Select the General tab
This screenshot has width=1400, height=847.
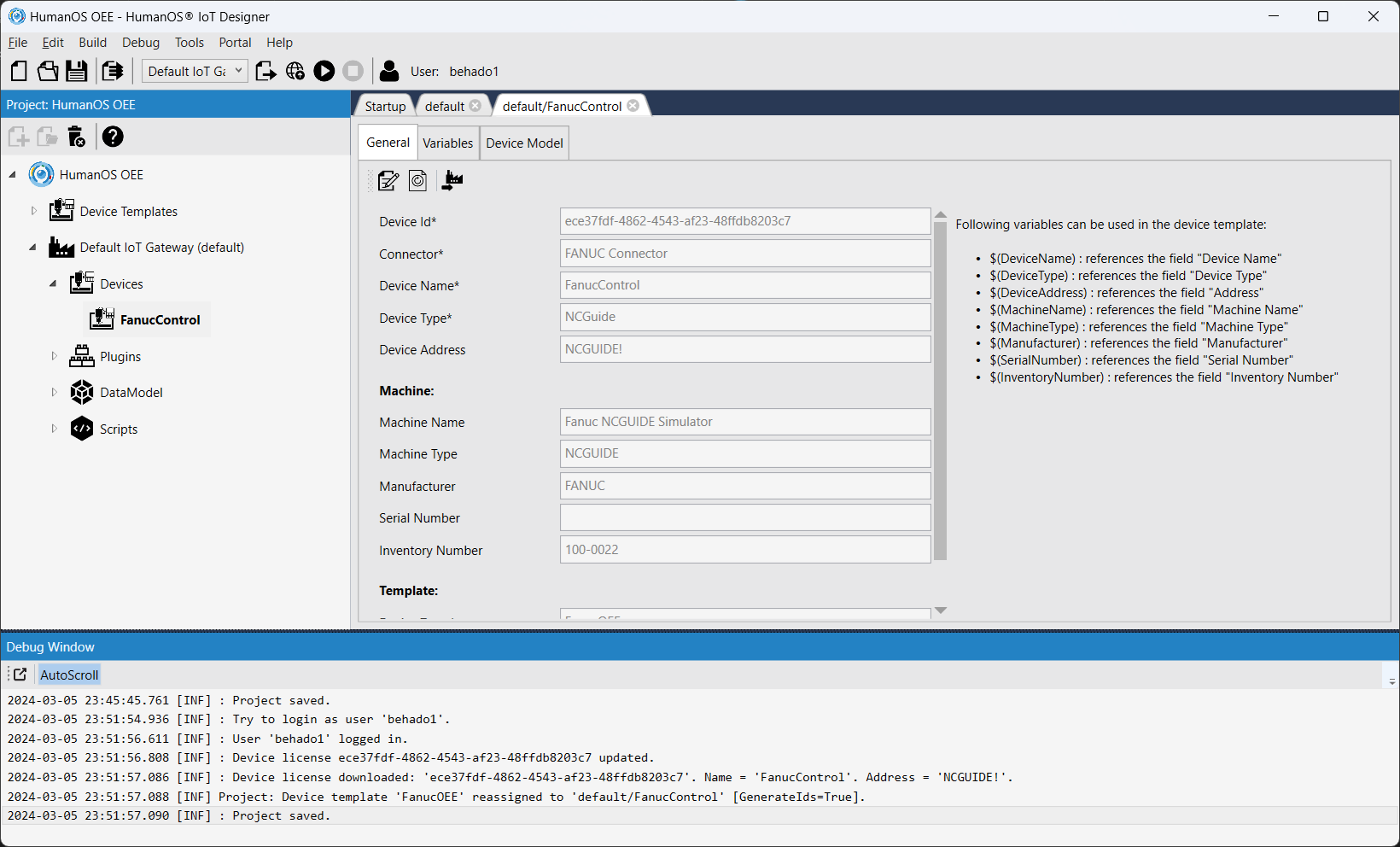[388, 143]
